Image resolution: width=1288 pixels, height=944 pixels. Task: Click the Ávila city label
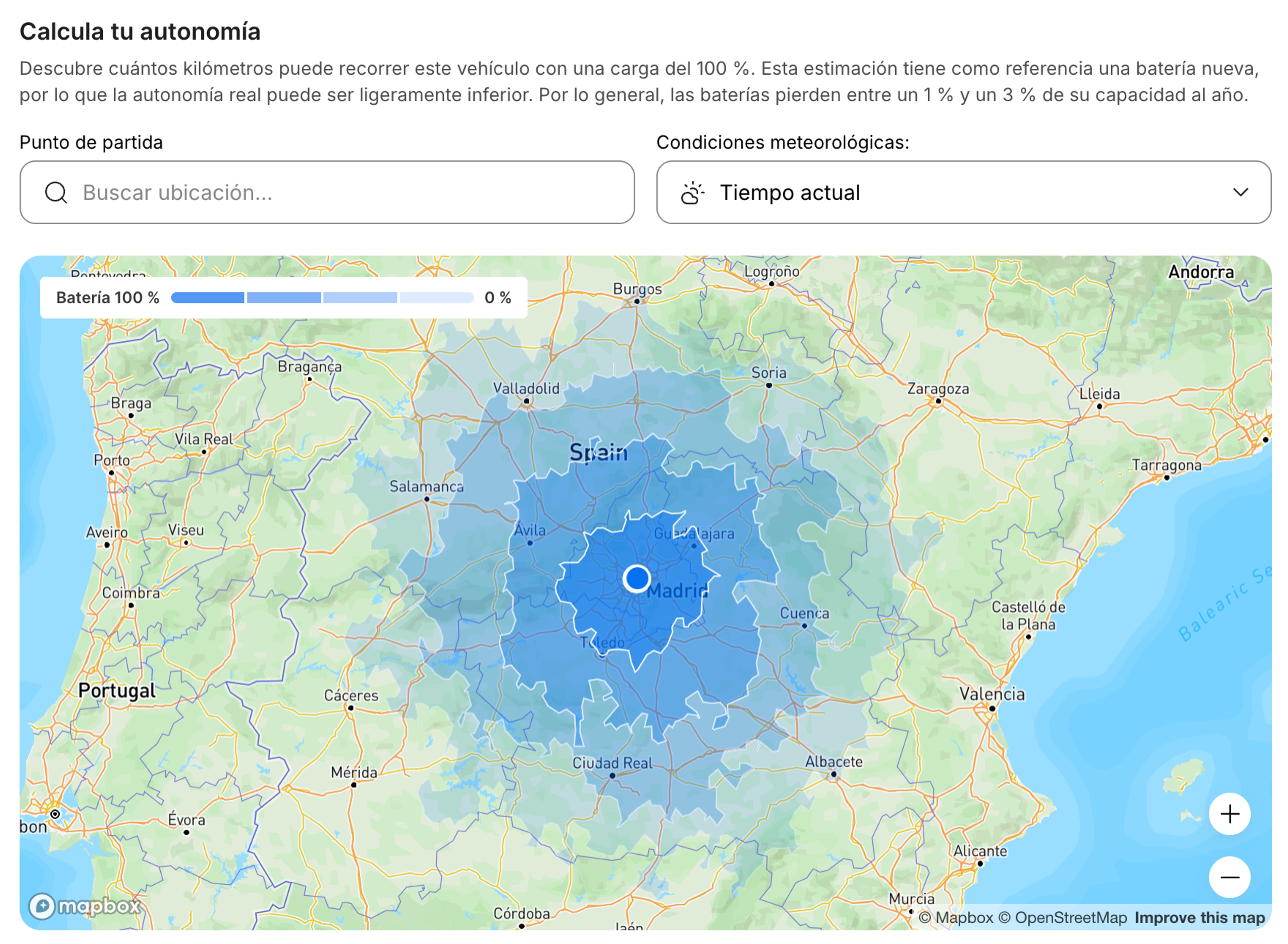(529, 530)
